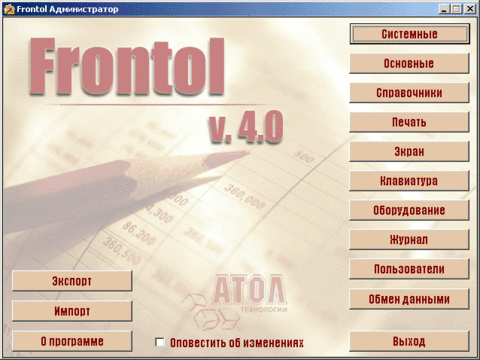Image resolution: width=480 pixels, height=360 pixels.
Task: Open the Обмен данными section
Action: (409, 299)
